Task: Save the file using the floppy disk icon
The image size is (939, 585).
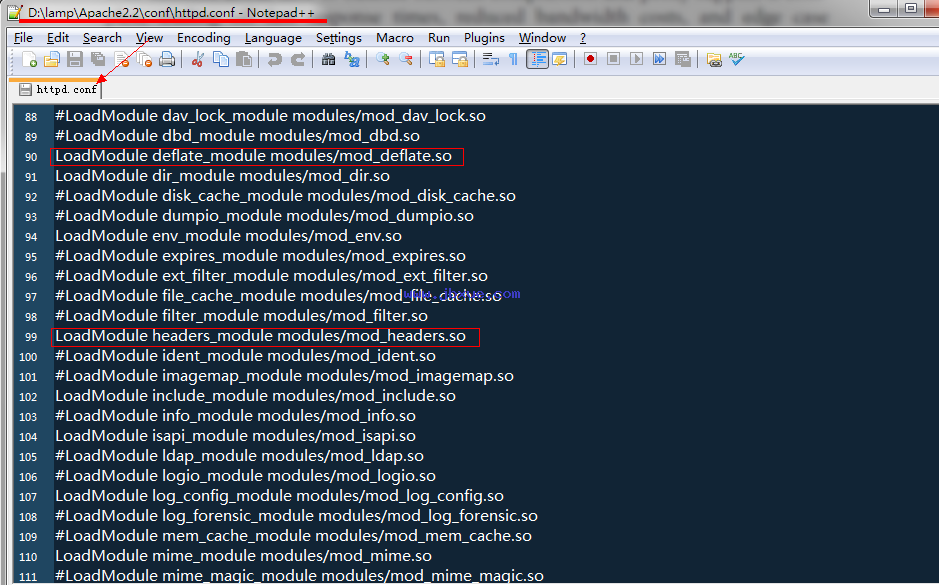Action: 75,59
